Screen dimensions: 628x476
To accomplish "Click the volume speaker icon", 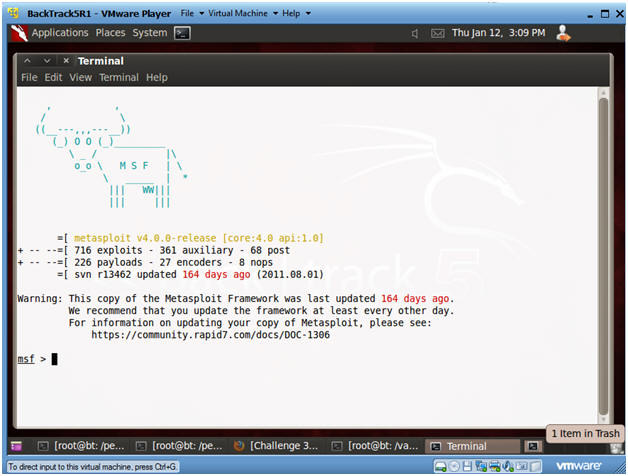I will (x=415, y=34).
